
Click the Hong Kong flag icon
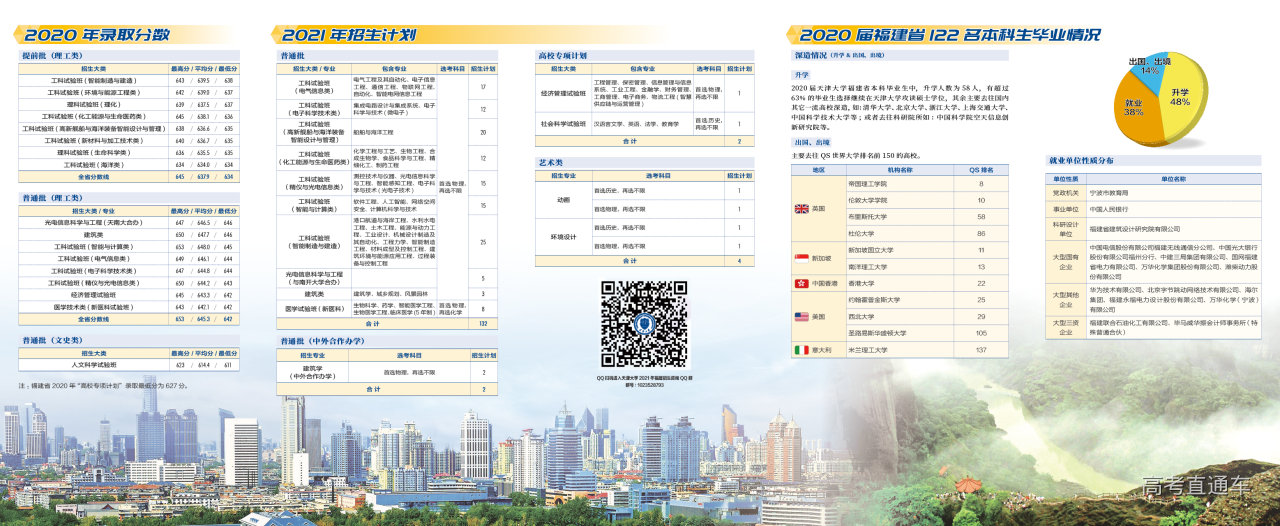pyautogui.click(x=801, y=284)
